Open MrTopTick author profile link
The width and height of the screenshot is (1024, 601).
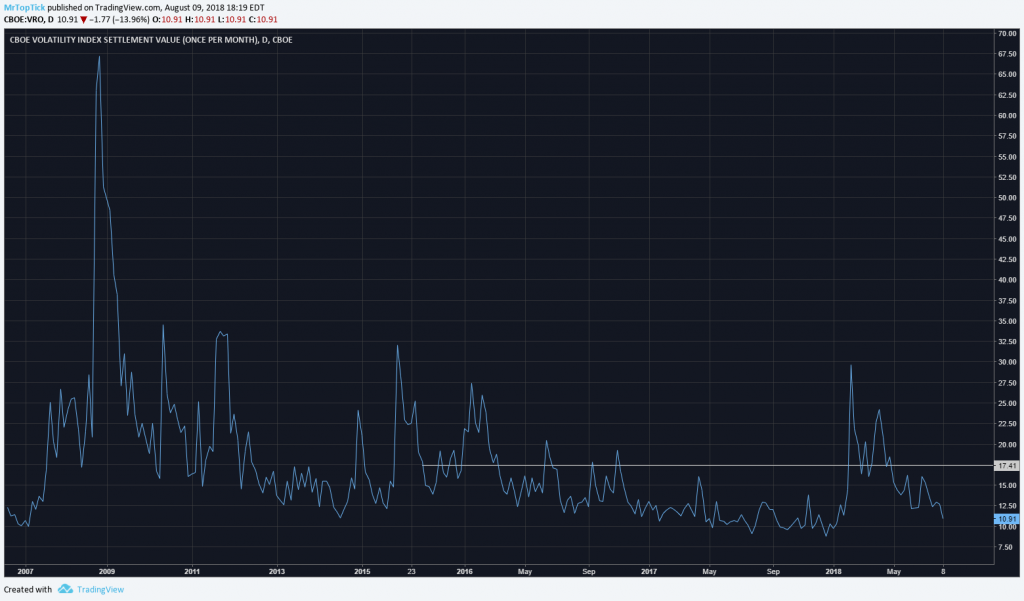click(x=25, y=7)
